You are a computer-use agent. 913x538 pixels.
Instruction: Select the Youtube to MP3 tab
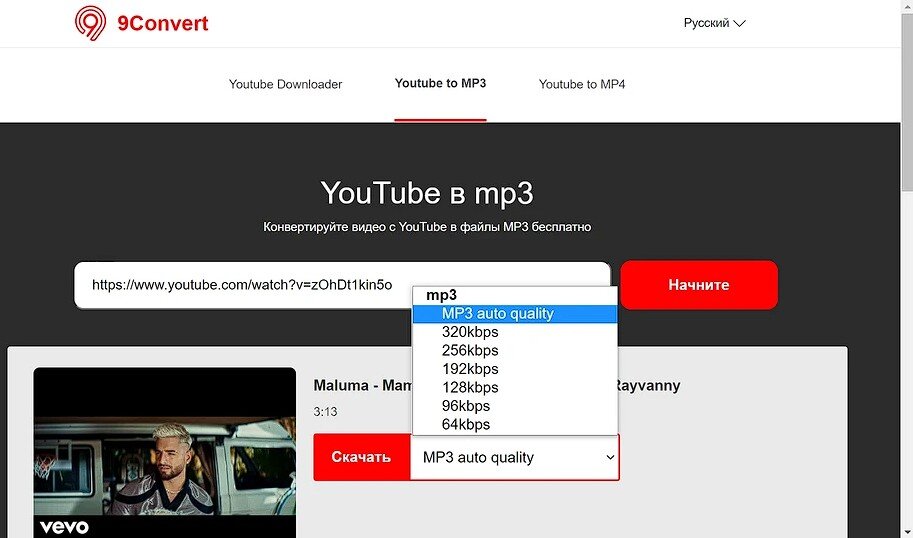[440, 83]
